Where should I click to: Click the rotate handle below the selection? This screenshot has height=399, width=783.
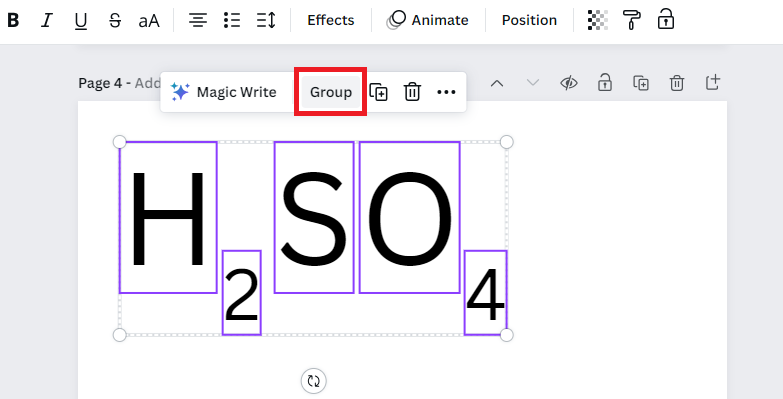coord(314,382)
